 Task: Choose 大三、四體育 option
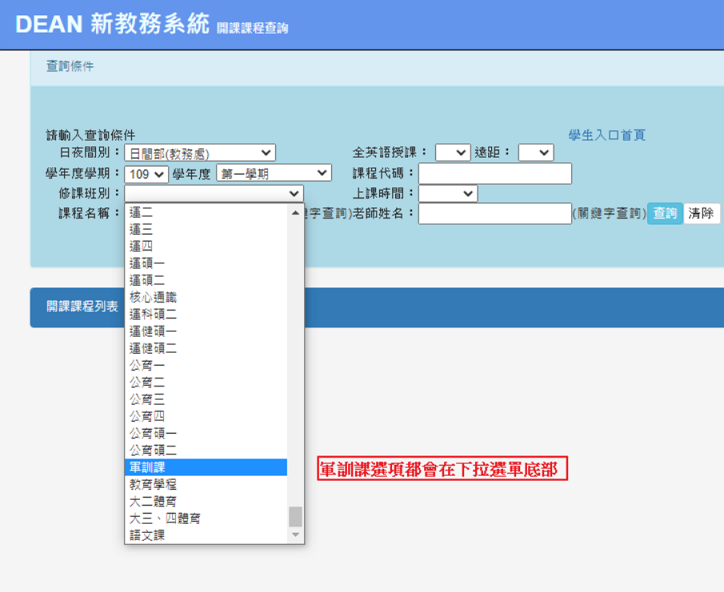205,518
